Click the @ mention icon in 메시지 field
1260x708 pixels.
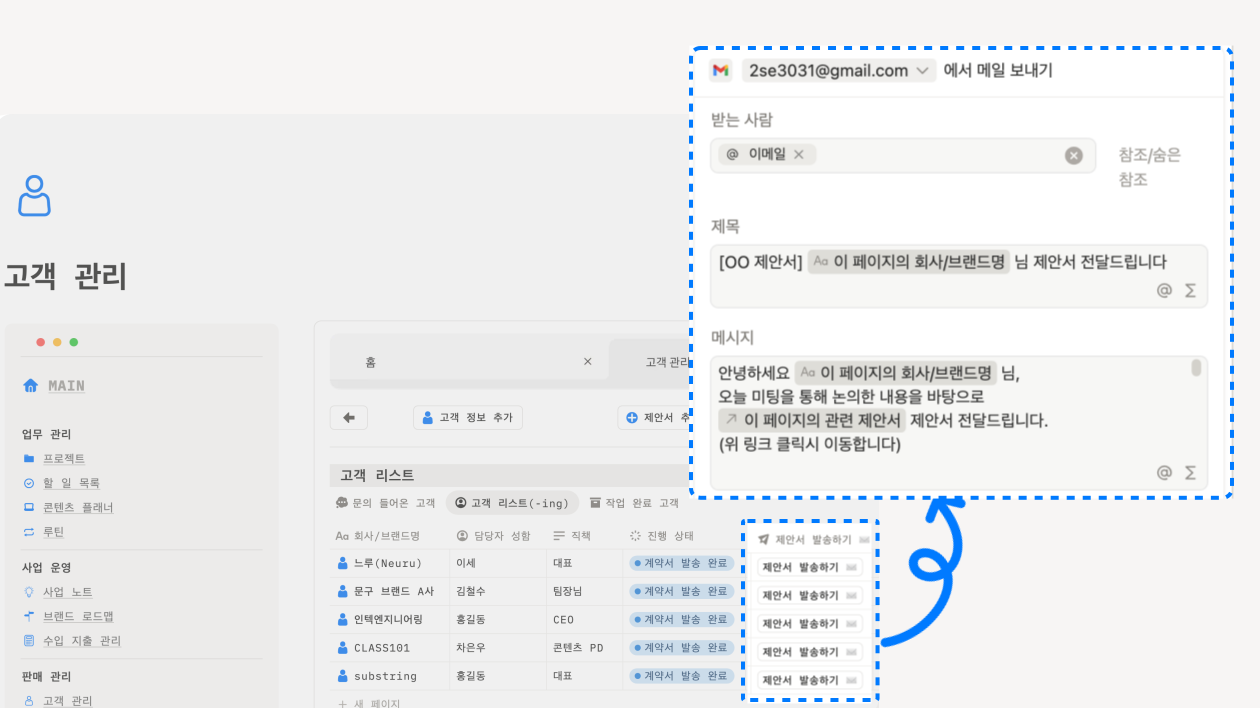(1164, 473)
